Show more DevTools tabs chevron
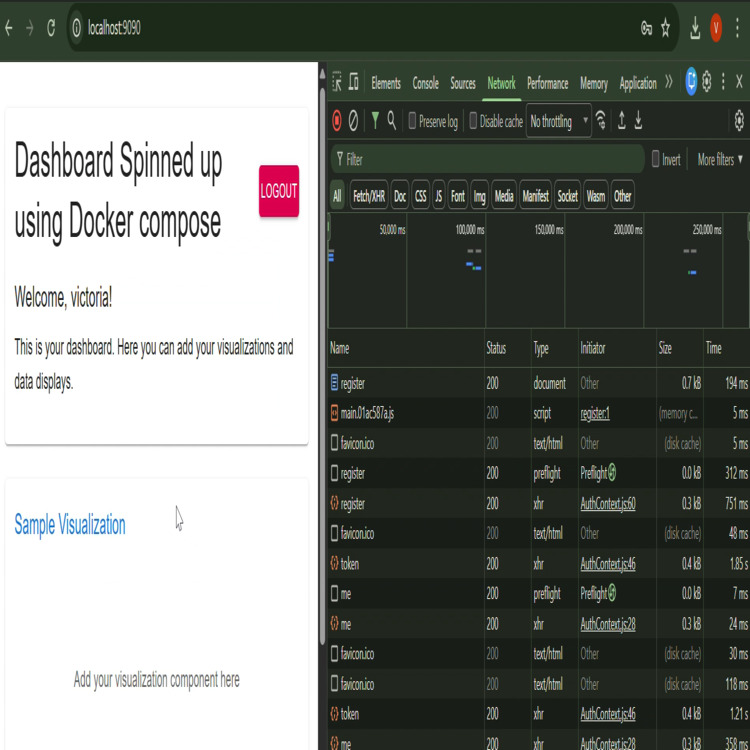 (x=669, y=83)
